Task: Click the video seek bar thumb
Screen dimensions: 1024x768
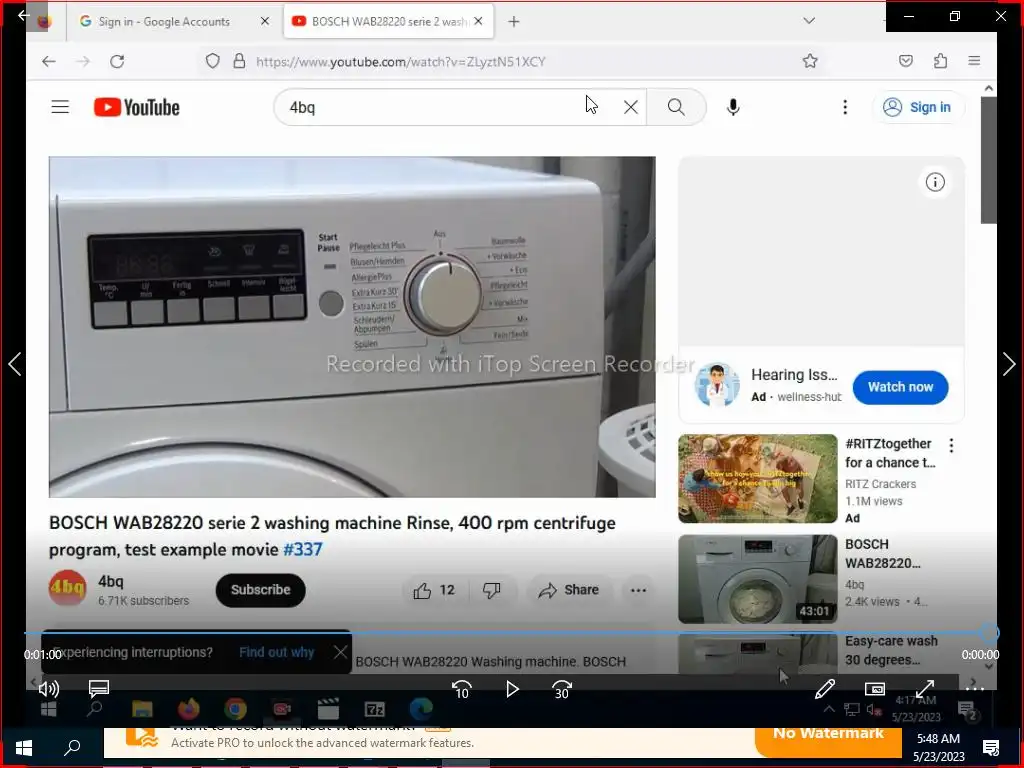Action: click(x=990, y=633)
